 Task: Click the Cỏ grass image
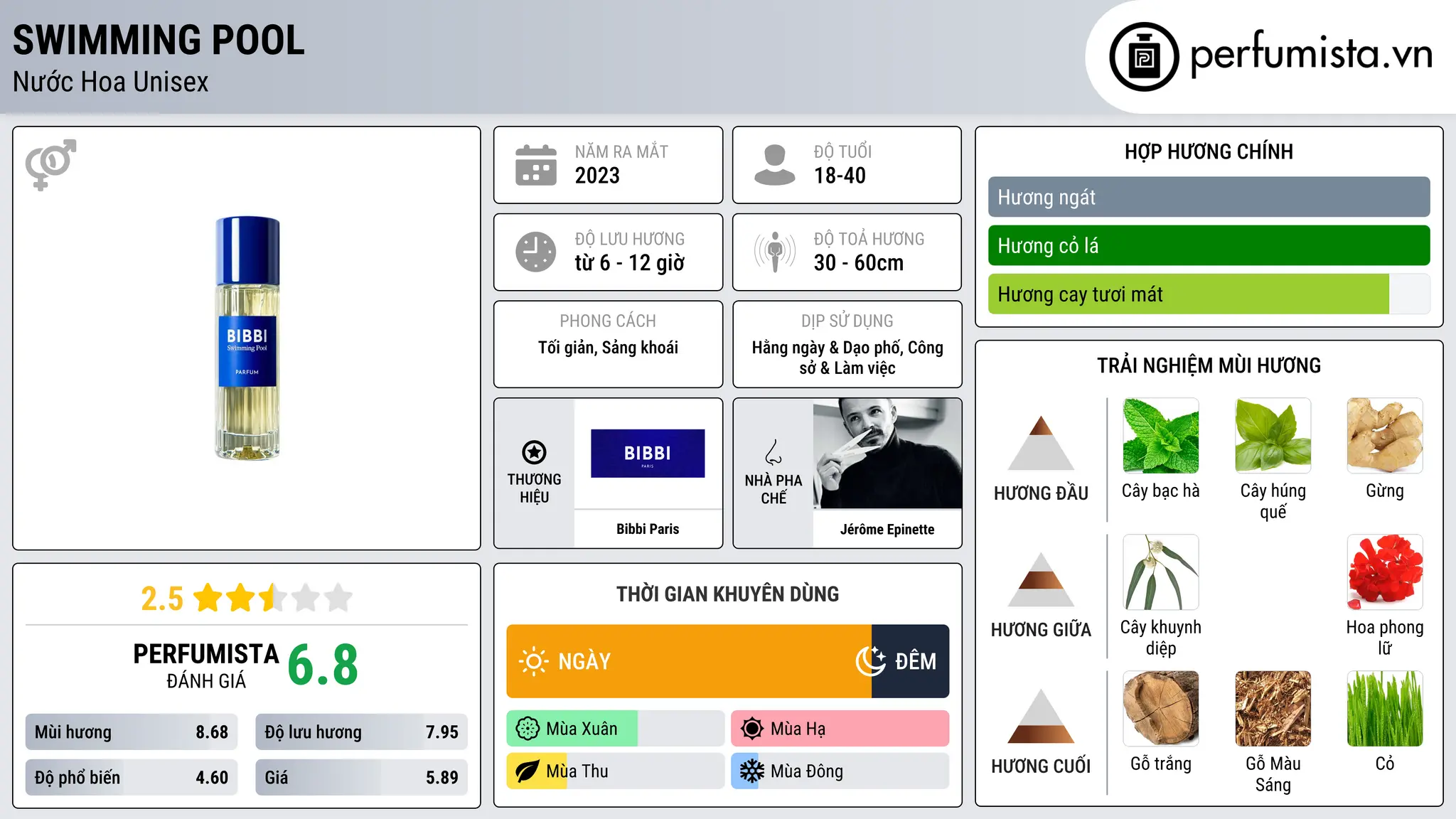click(x=1385, y=709)
